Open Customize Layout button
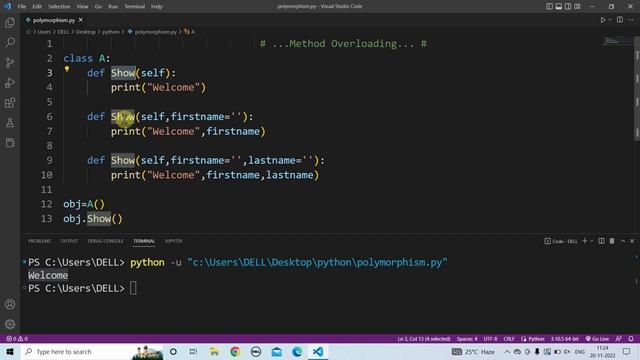The height and width of the screenshot is (360, 640). tap(577, 6)
